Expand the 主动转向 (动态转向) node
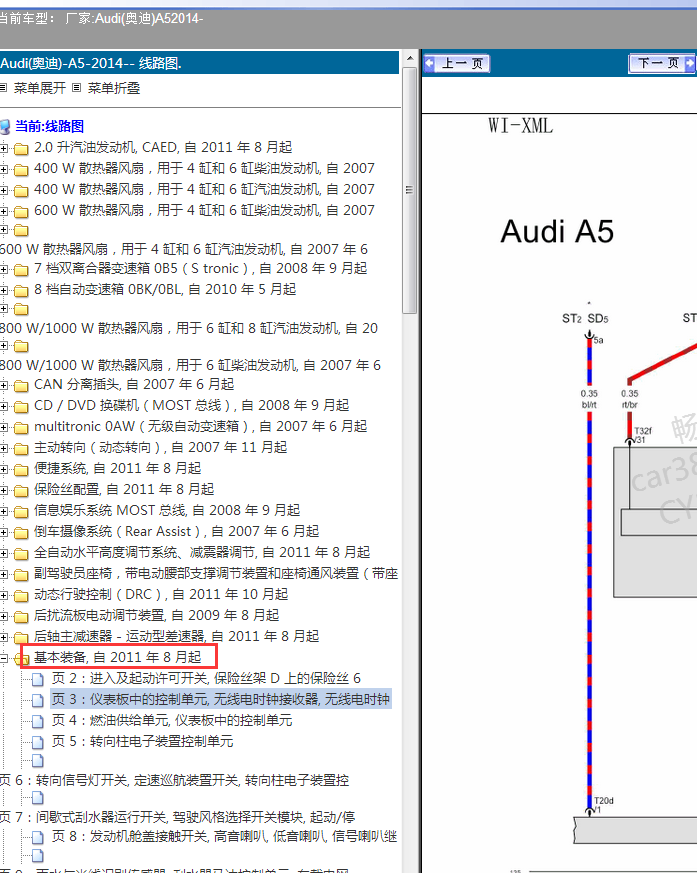The height and width of the screenshot is (873, 697). click(4, 448)
